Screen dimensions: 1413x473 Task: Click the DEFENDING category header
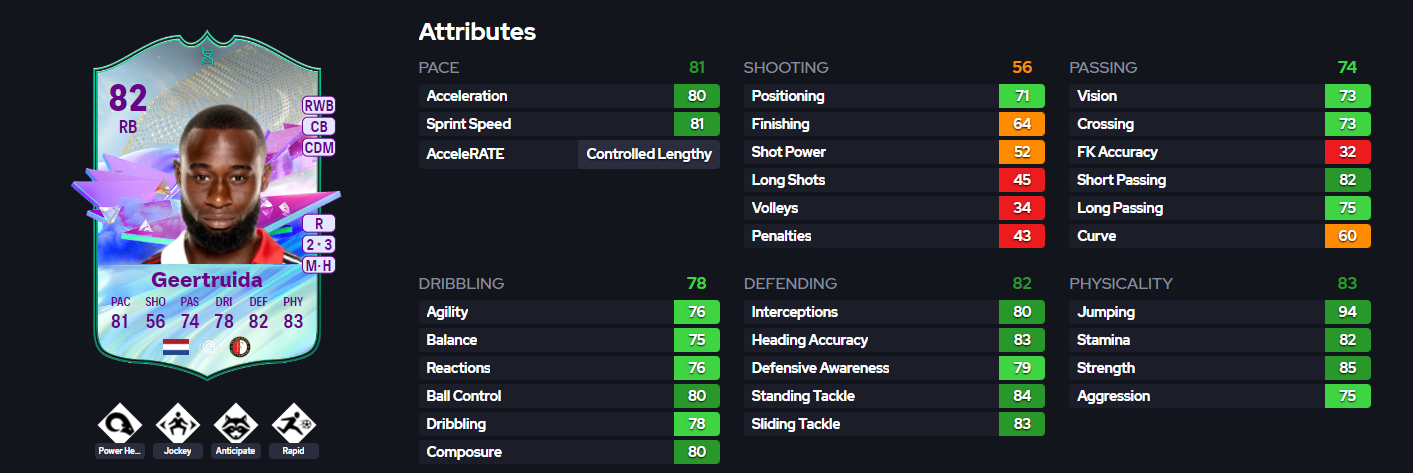(x=790, y=284)
